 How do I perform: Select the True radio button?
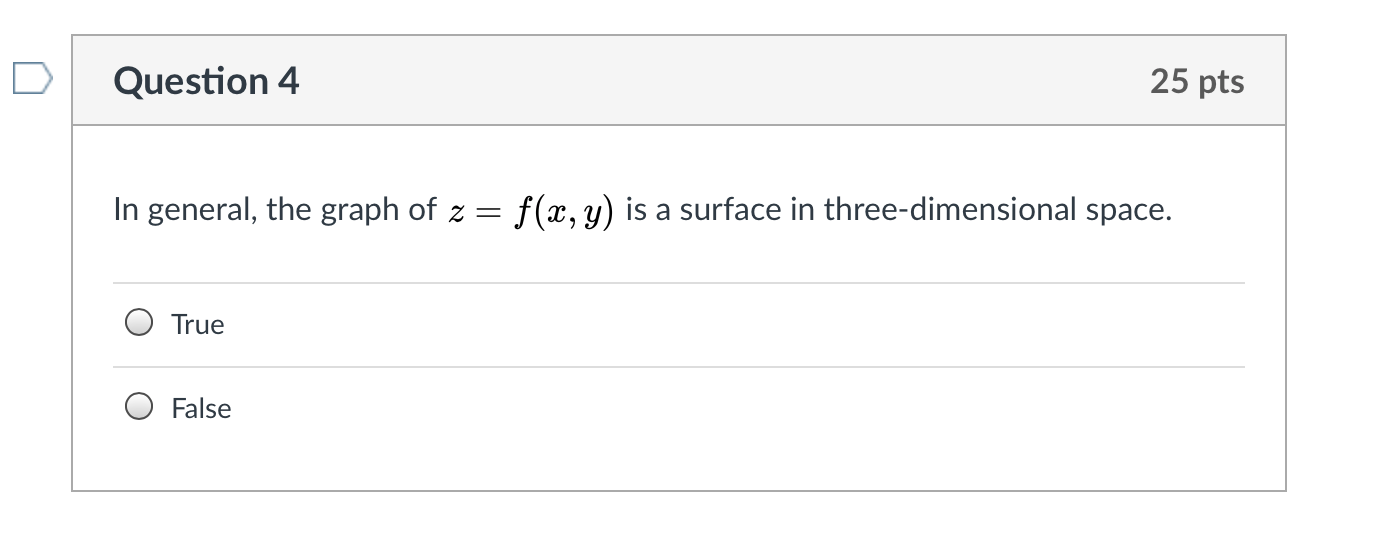pos(139,323)
